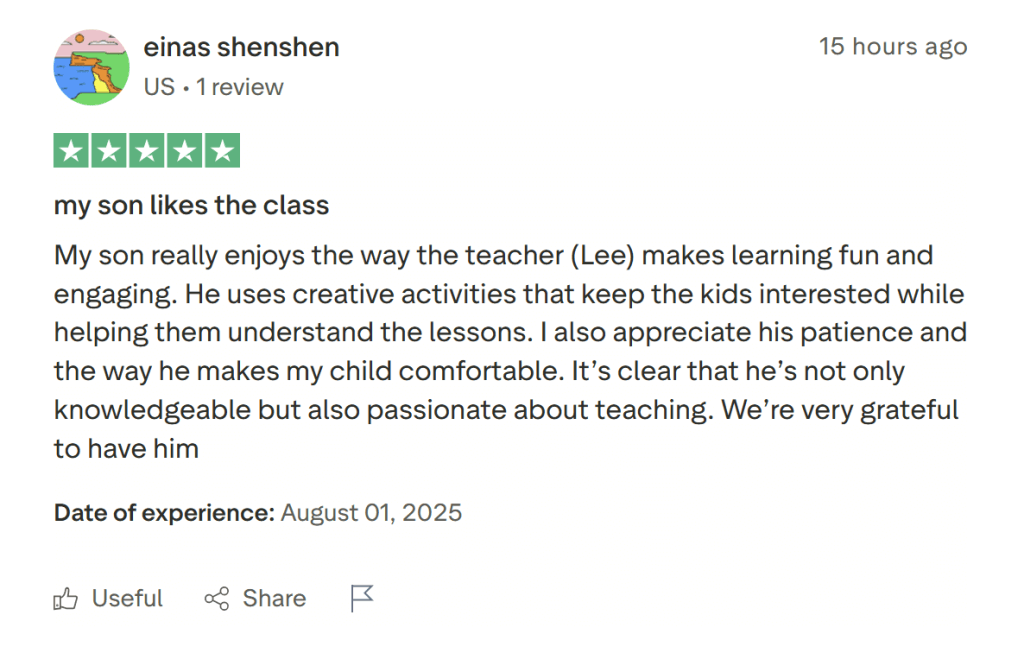Click the US location label
Viewport: 1024px width, 672px height.
pyautogui.click(x=160, y=87)
